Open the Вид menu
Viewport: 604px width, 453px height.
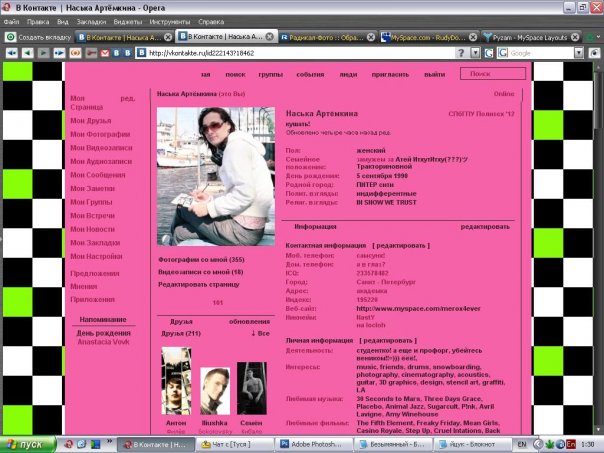[62, 22]
